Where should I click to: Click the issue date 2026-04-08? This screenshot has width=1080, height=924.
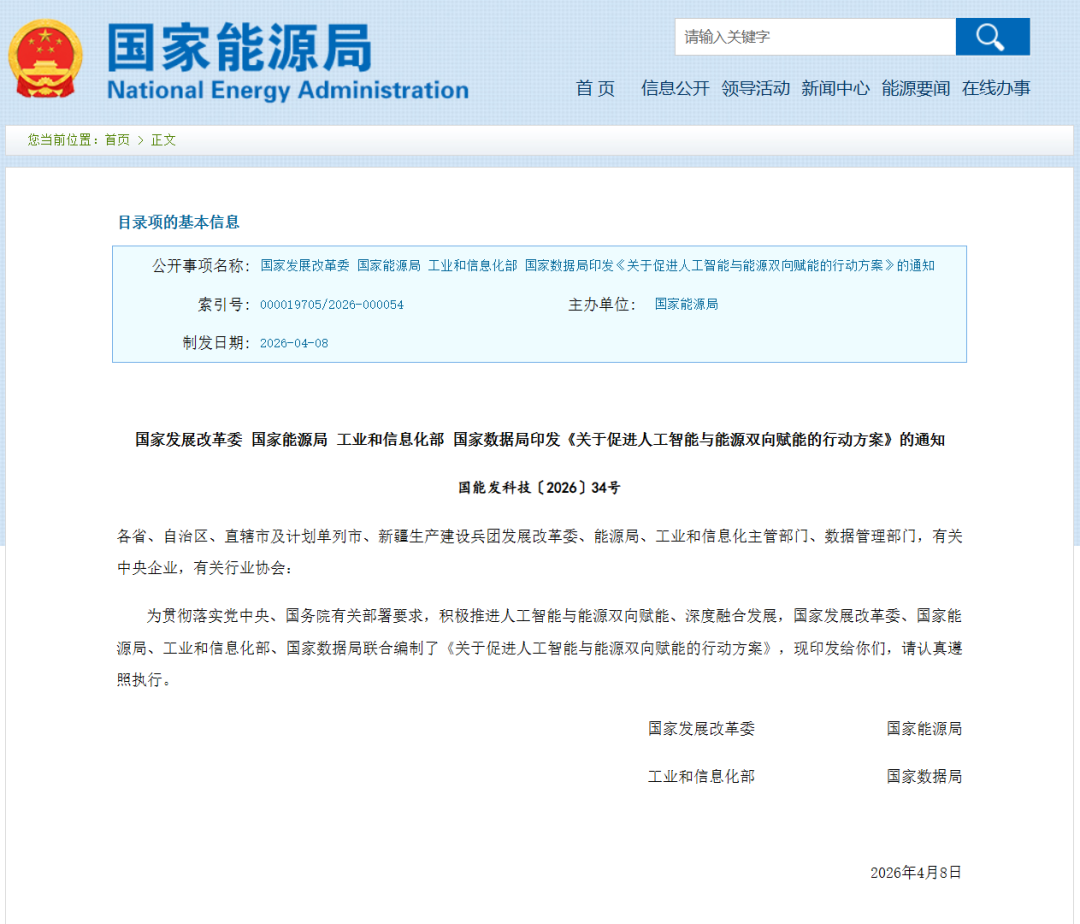tap(294, 343)
